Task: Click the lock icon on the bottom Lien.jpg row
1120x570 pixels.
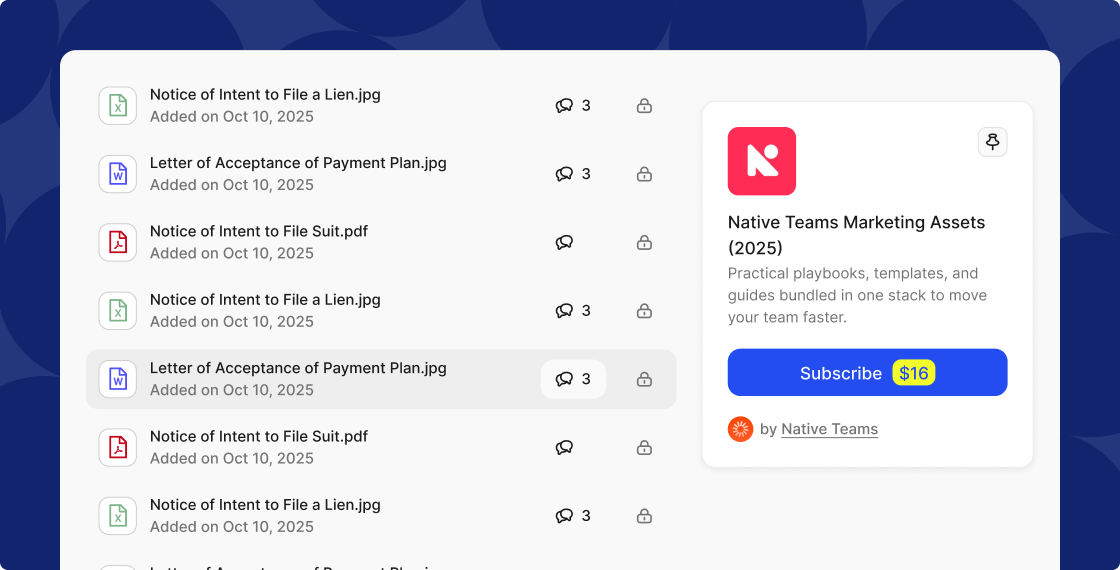Action: click(644, 516)
